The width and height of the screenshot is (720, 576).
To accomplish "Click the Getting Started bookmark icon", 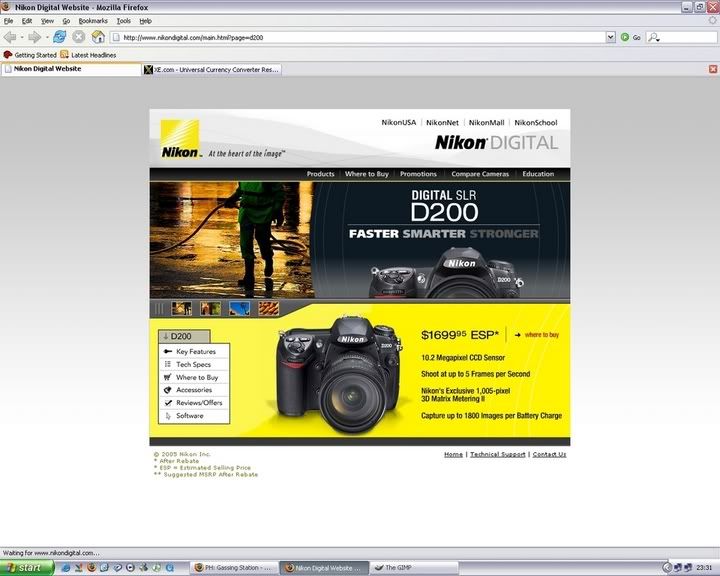I will coord(8,55).
